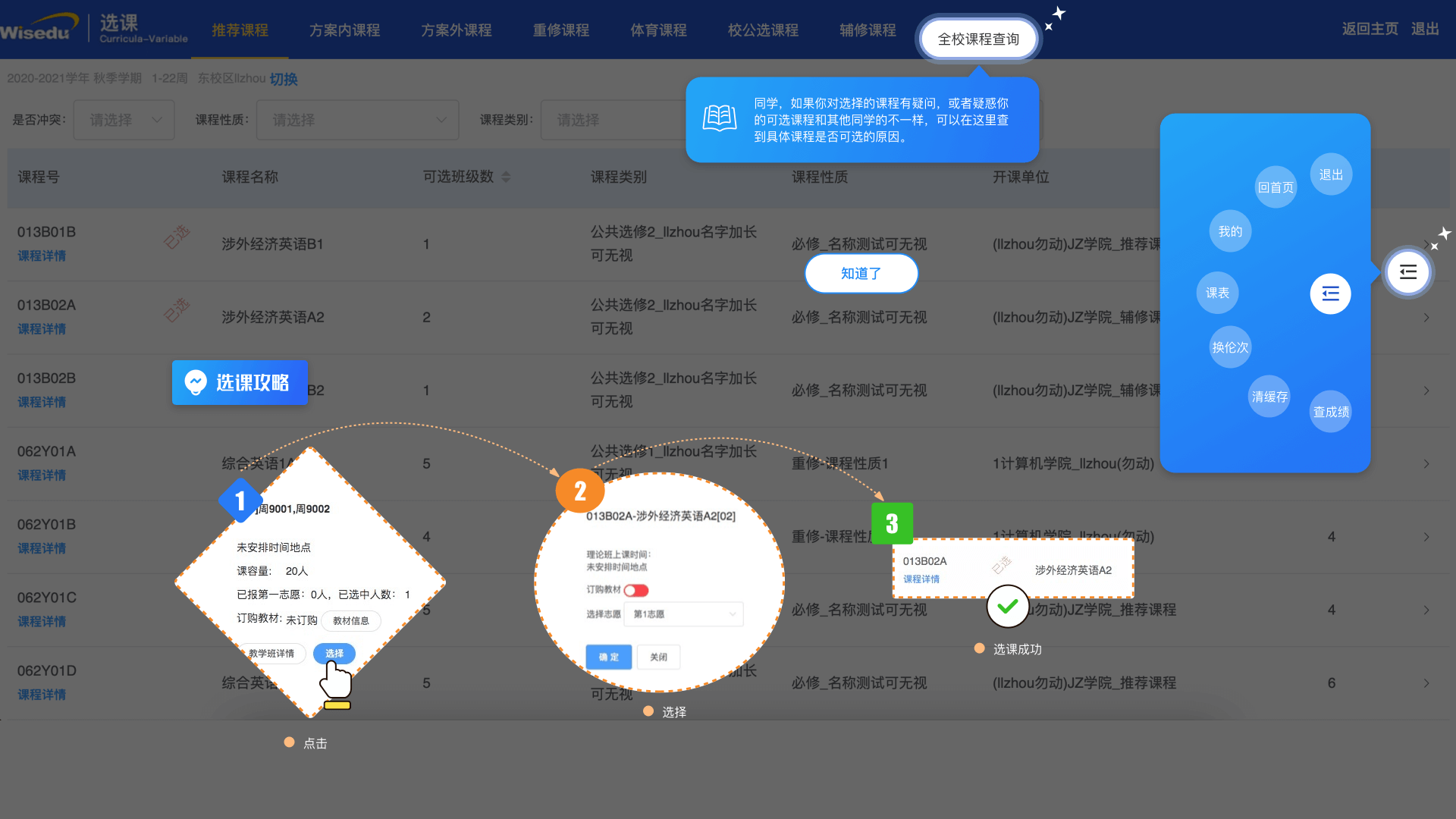Switch to the 全校课程查询 tab
This screenshot has width=1456, height=819.
pos(978,39)
